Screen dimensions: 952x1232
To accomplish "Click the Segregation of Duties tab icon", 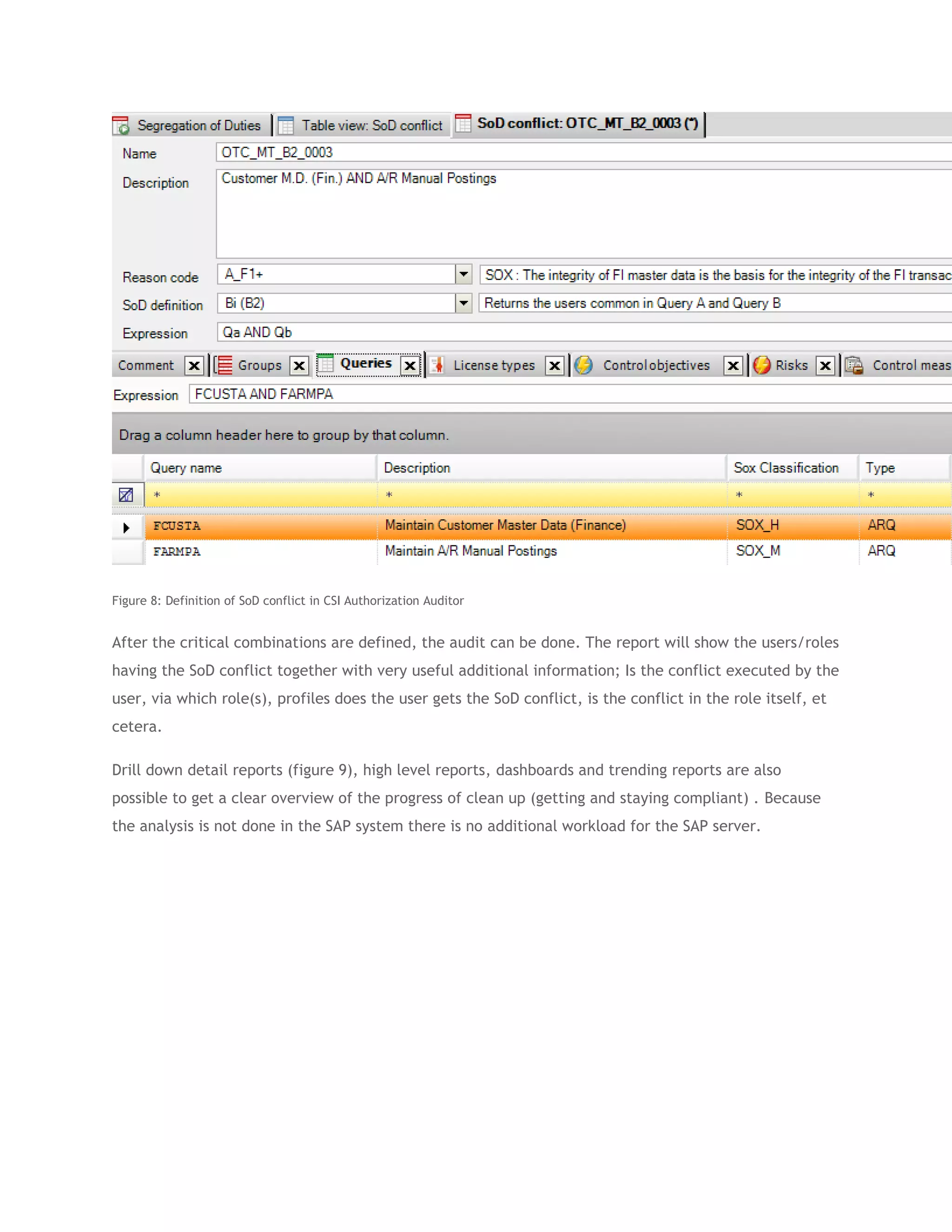I will [x=121, y=125].
